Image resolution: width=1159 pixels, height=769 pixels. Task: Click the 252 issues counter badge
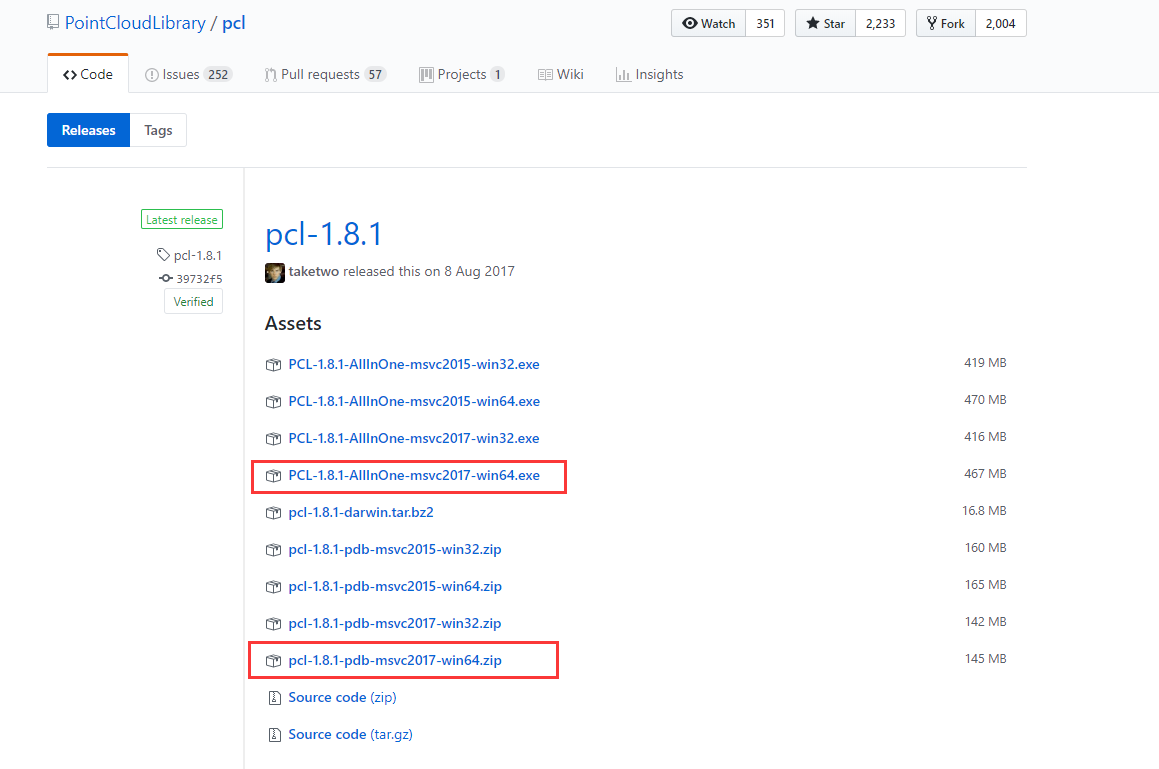218,75
